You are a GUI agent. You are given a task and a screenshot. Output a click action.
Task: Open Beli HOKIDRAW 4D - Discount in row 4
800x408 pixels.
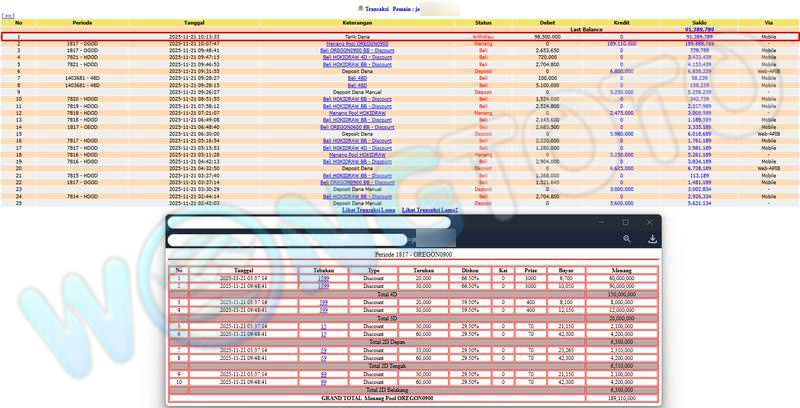[356, 58]
